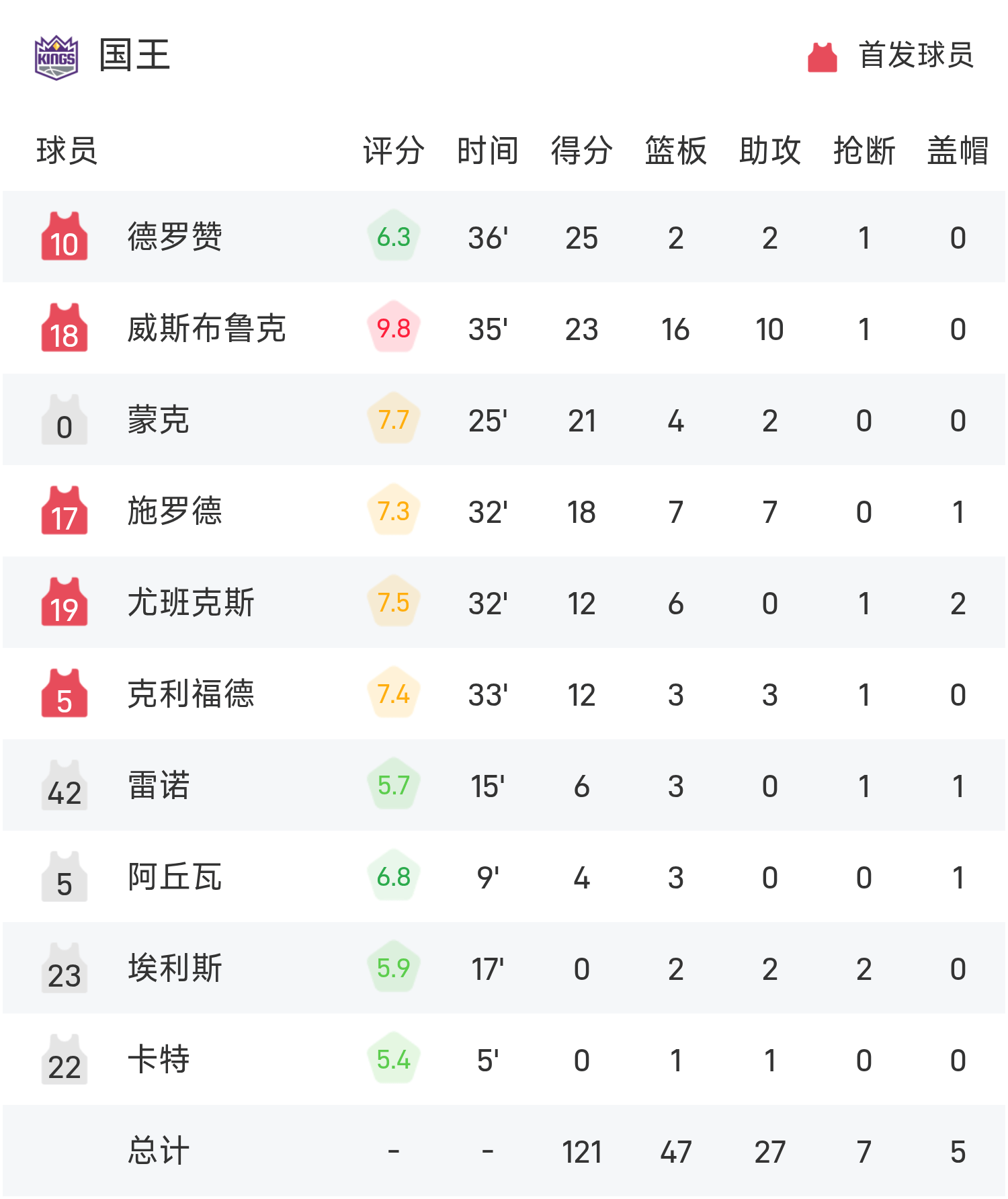Click the 盖帽 column header
The image size is (1008, 1199).
(958, 151)
